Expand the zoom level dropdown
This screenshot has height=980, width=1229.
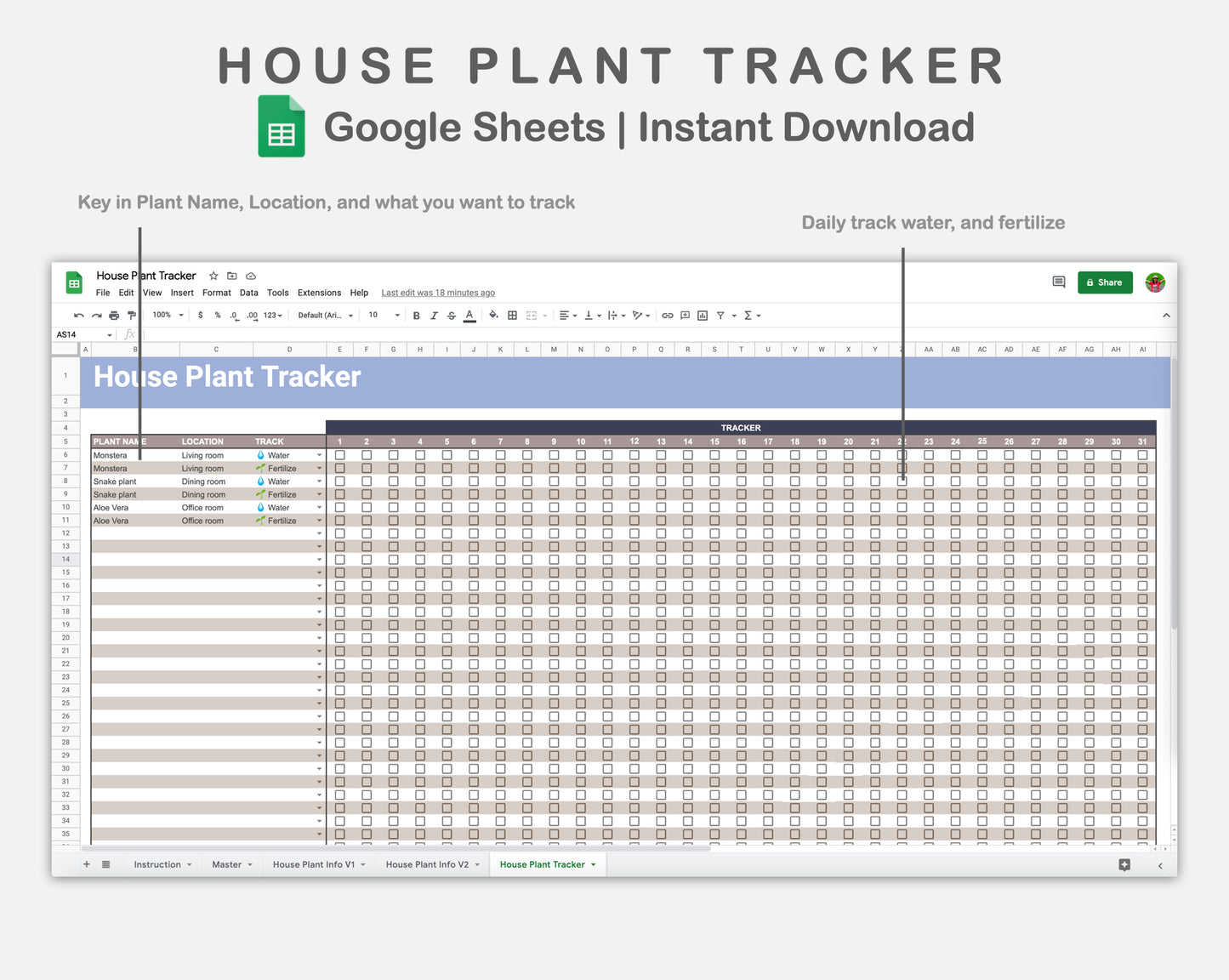[x=167, y=315]
